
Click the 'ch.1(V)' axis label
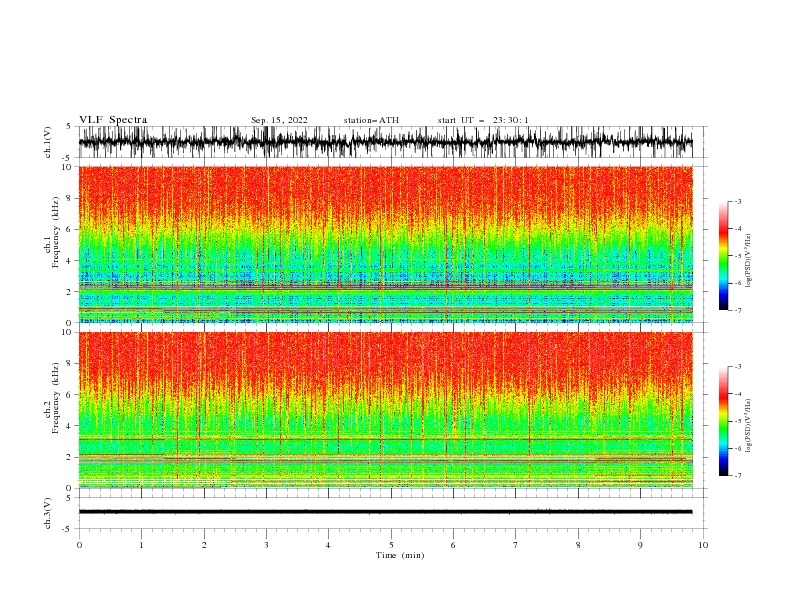(x=48, y=142)
